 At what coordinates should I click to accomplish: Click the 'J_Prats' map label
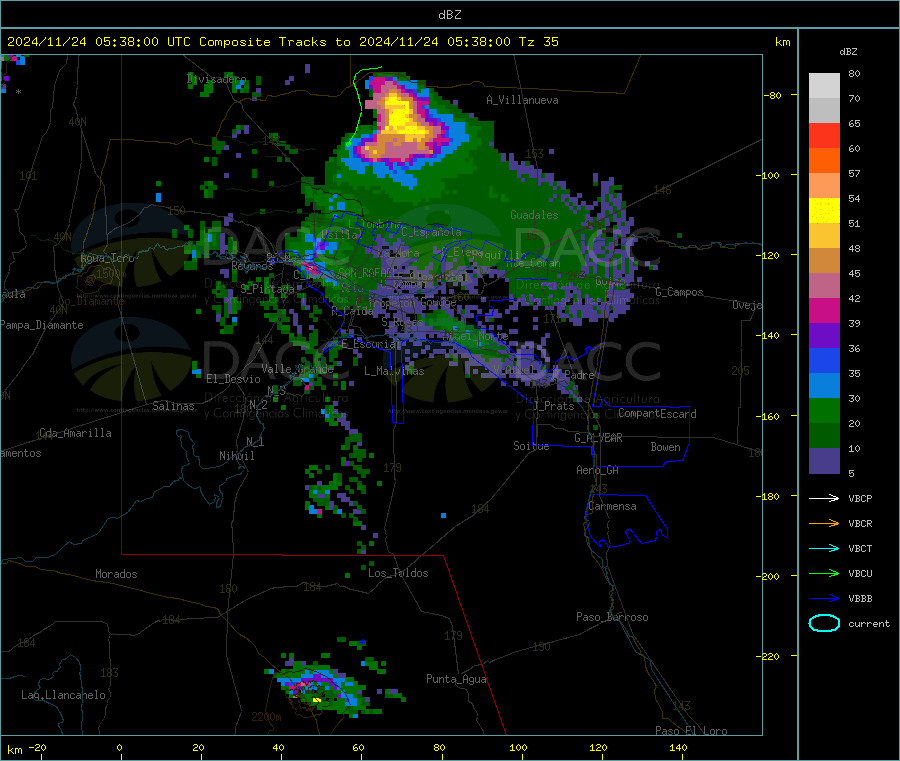coord(554,406)
